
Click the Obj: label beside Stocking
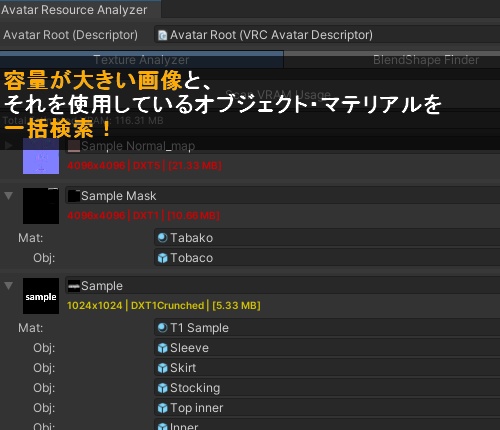pyautogui.click(x=44, y=388)
